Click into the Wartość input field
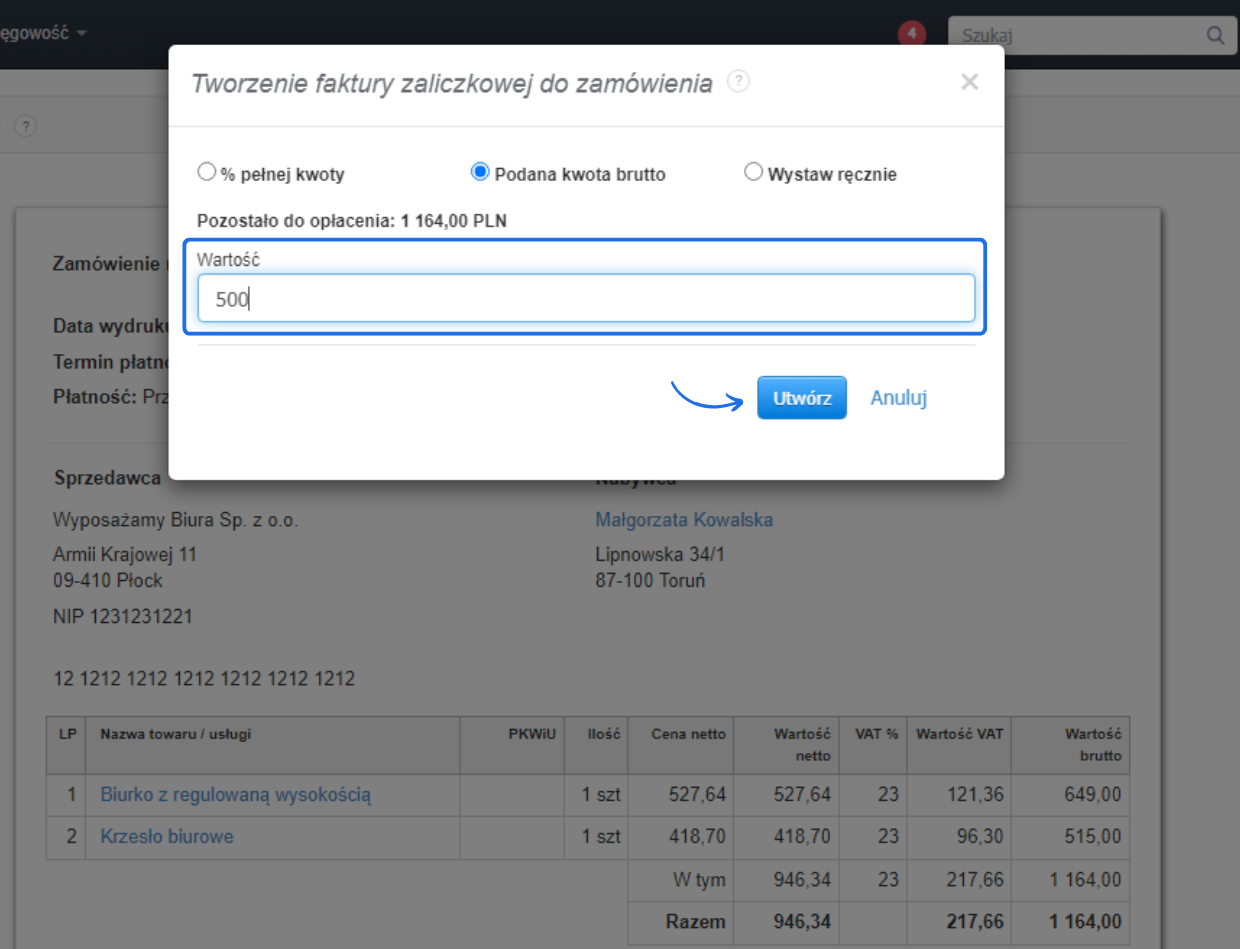This screenshot has height=949, width=1240. (585, 299)
